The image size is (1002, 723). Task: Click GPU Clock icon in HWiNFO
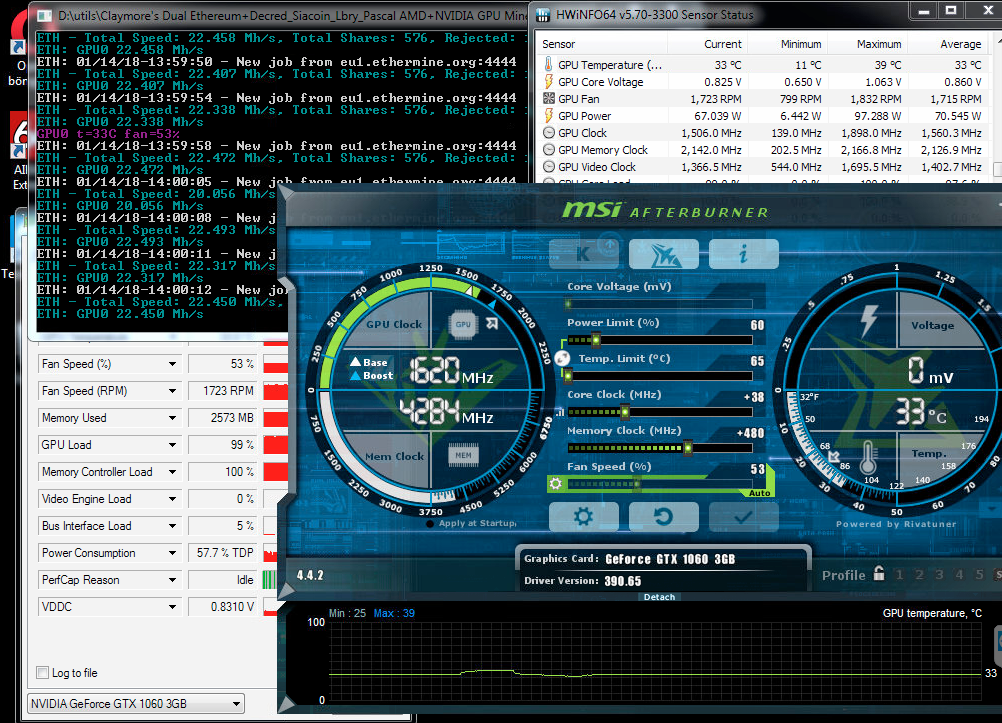click(548, 132)
